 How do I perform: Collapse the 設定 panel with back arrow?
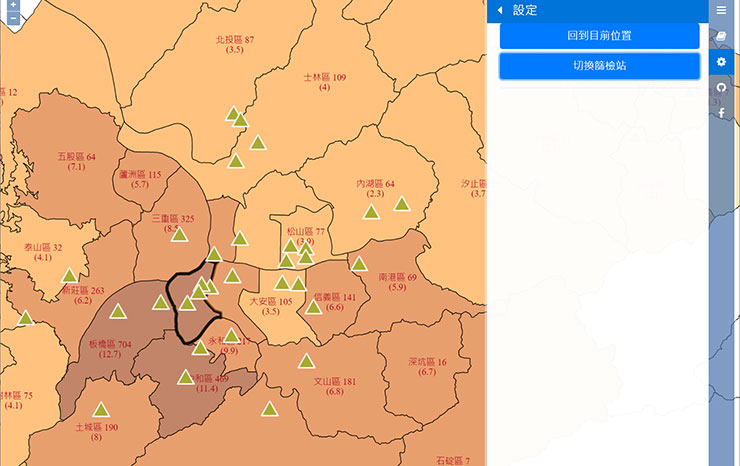click(500, 10)
